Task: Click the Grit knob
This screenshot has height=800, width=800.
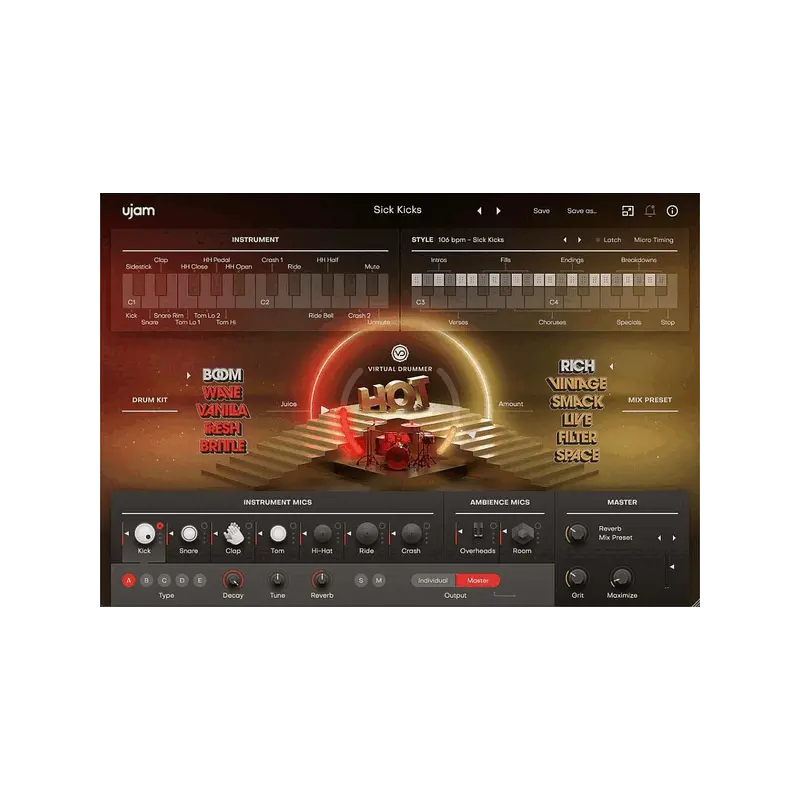Action: click(577, 579)
